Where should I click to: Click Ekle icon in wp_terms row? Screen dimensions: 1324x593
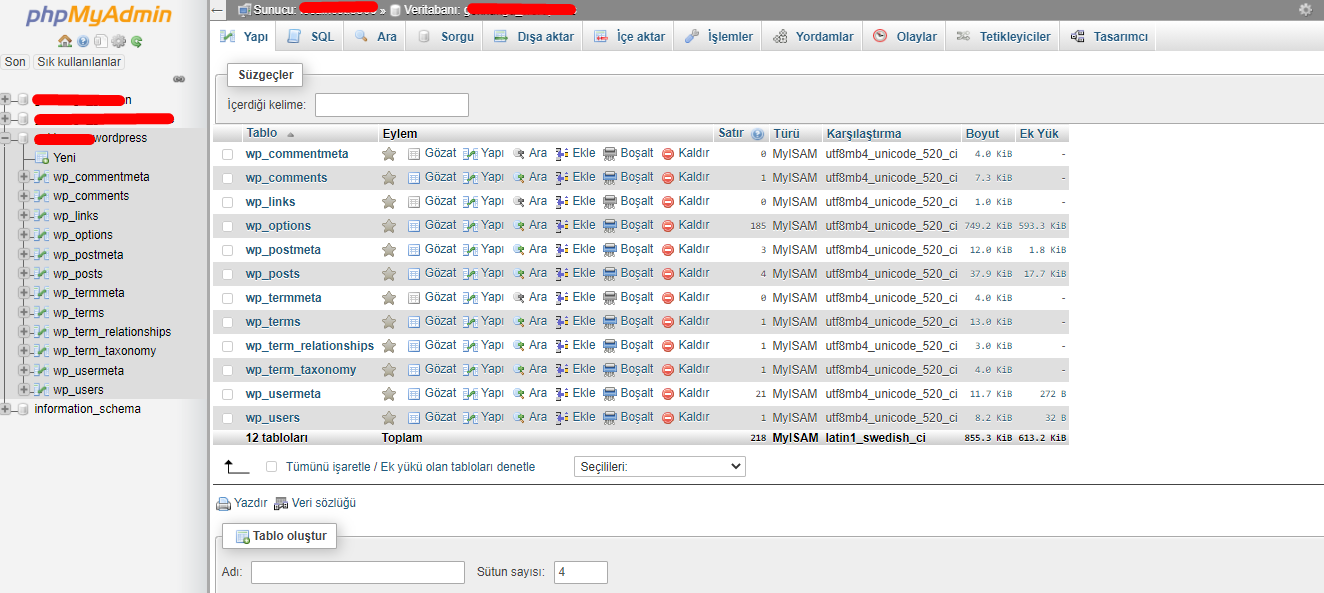[562, 322]
